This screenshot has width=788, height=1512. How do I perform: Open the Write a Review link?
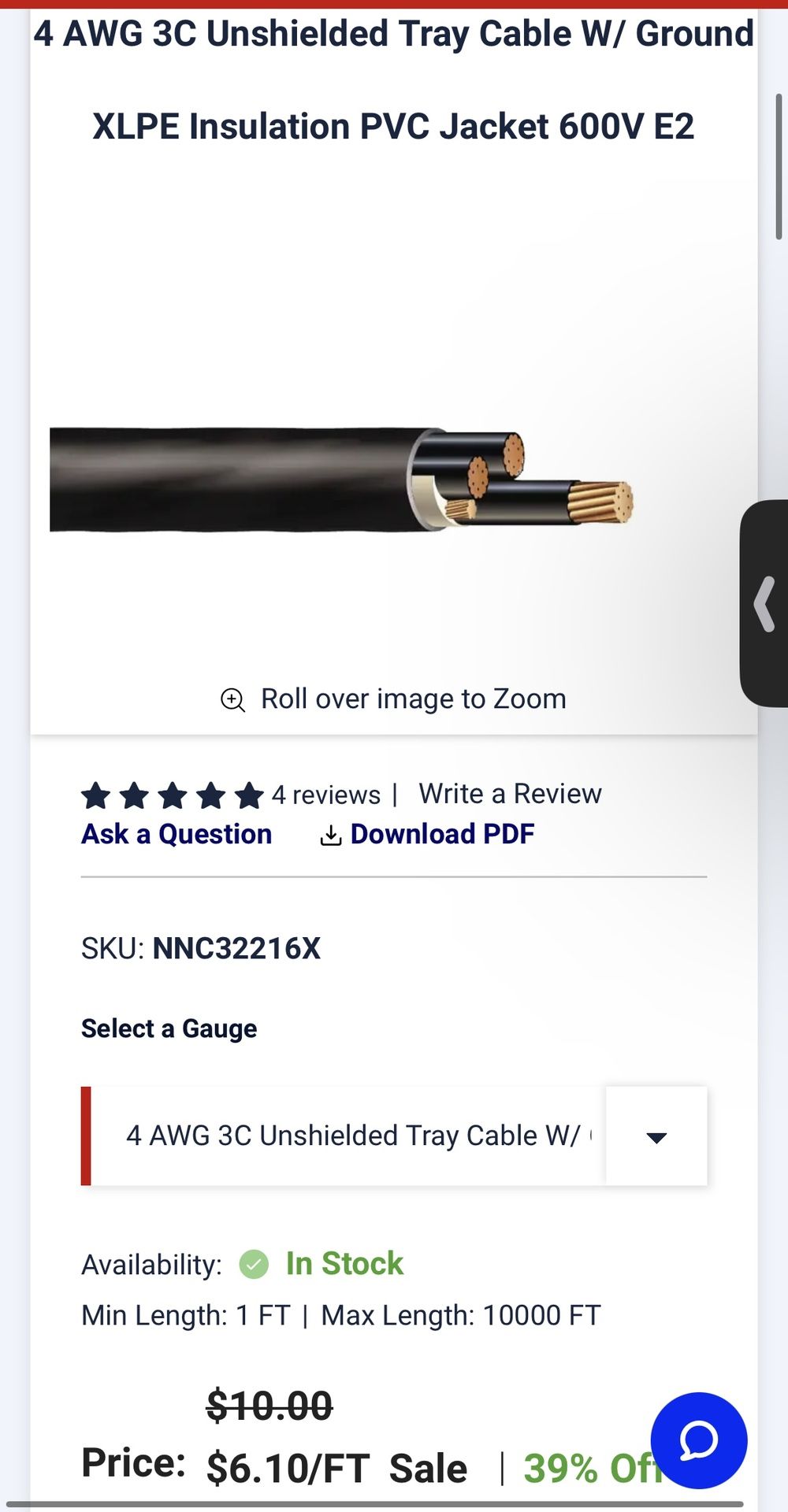click(x=510, y=794)
